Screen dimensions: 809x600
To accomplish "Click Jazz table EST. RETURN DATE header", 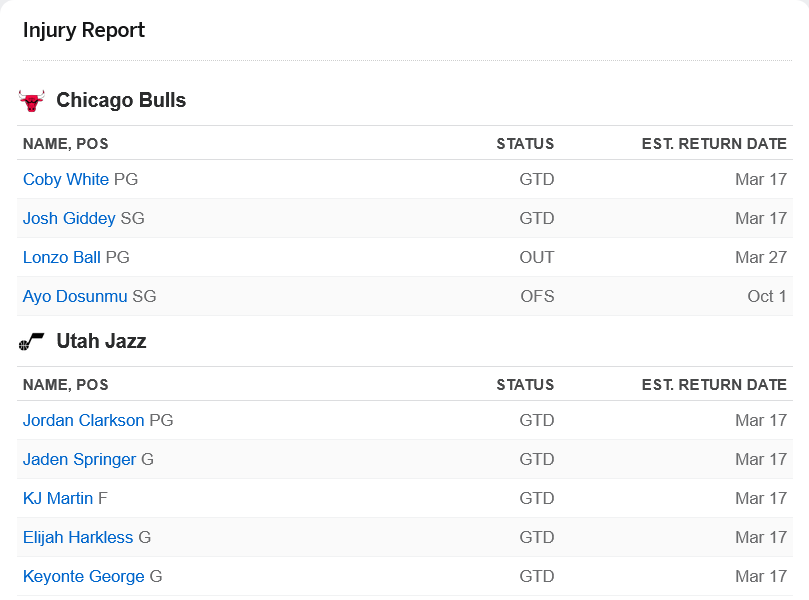I will tap(714, 384).
